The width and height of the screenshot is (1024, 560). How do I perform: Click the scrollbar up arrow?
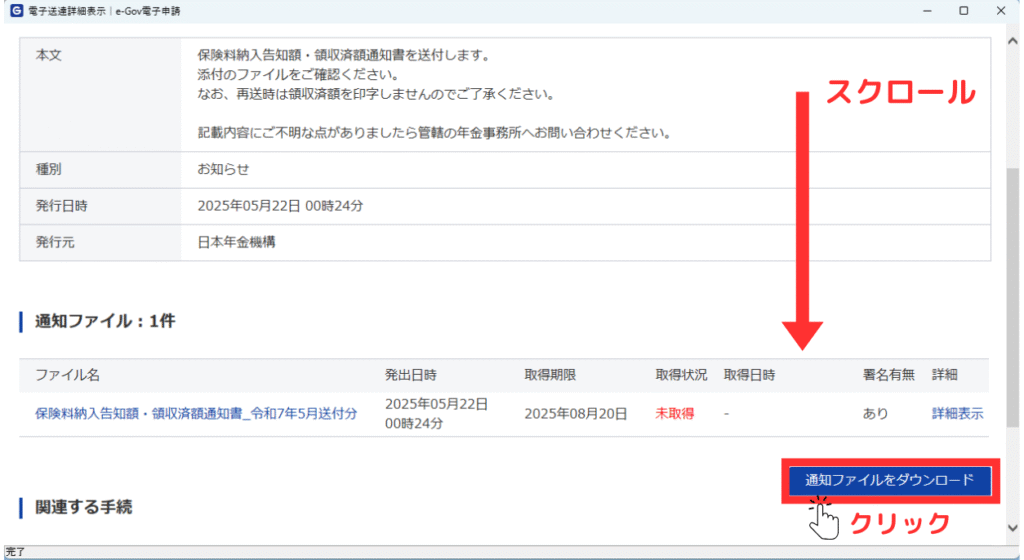1013,40
